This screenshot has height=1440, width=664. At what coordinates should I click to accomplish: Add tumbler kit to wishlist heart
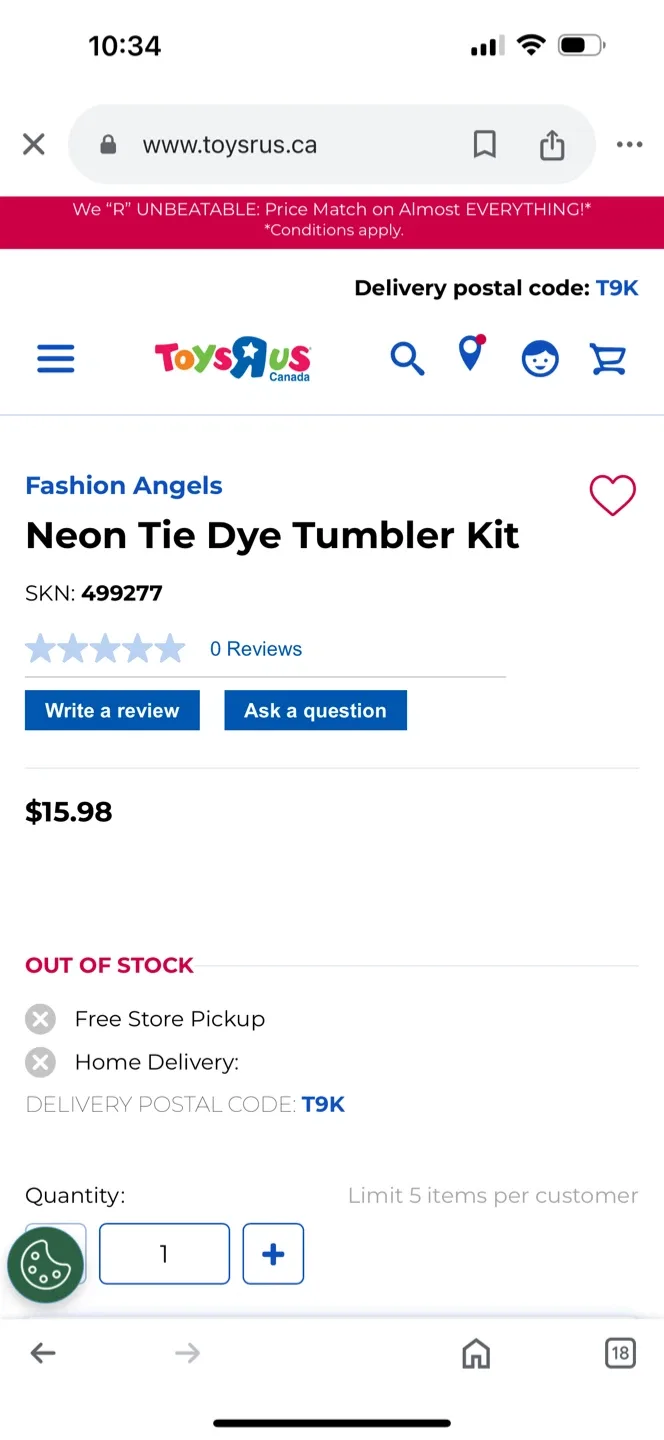[x=612, y=495]
